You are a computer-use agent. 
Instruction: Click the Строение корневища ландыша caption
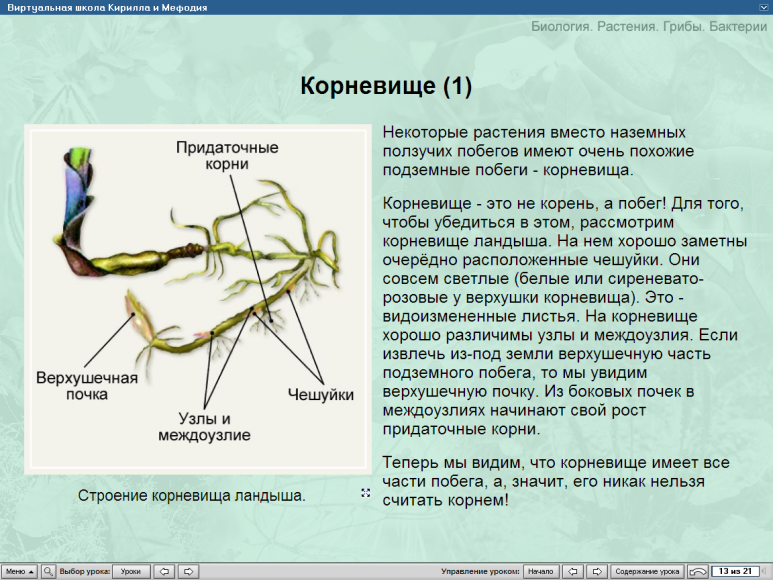[192, 495]
